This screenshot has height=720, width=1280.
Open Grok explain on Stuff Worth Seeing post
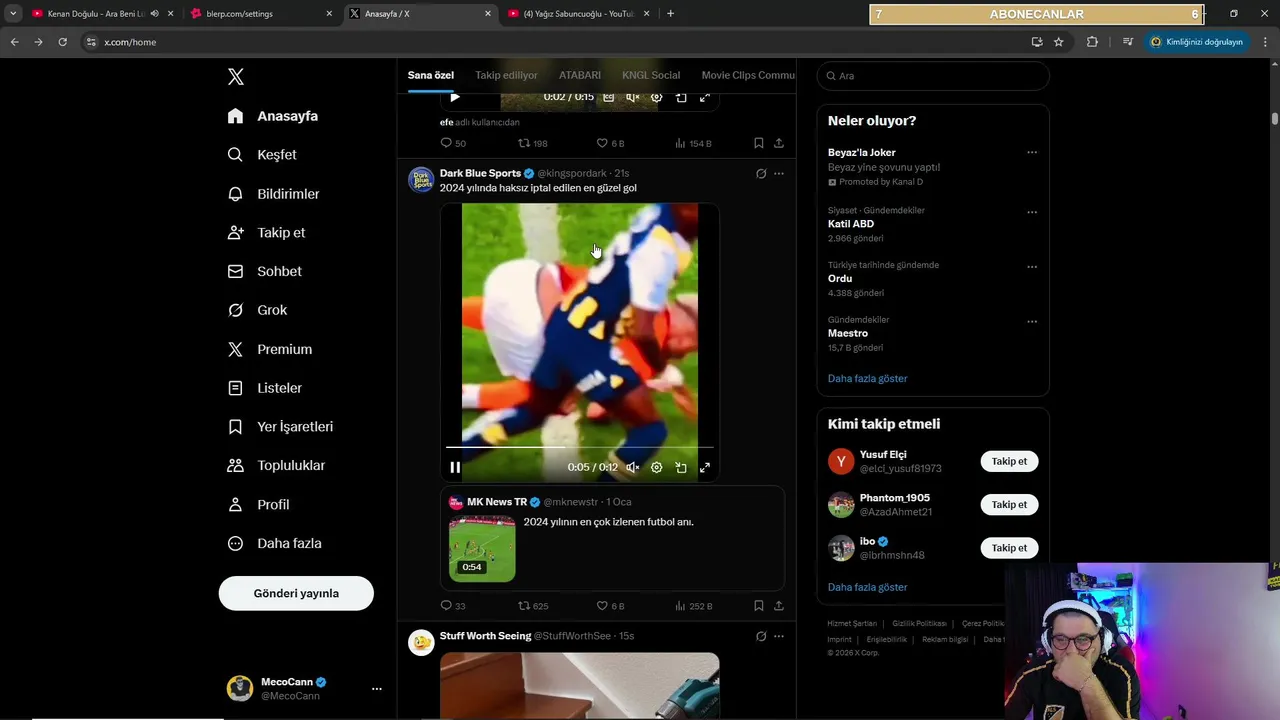[761, 636]
